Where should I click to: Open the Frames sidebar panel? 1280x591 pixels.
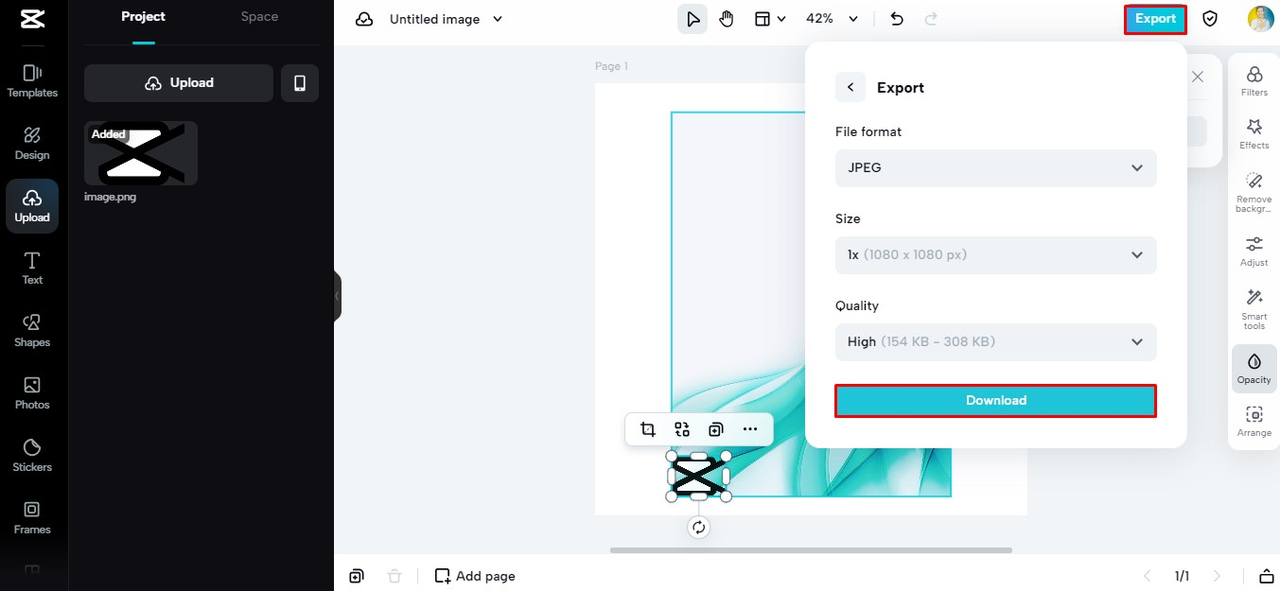(32, 518)
